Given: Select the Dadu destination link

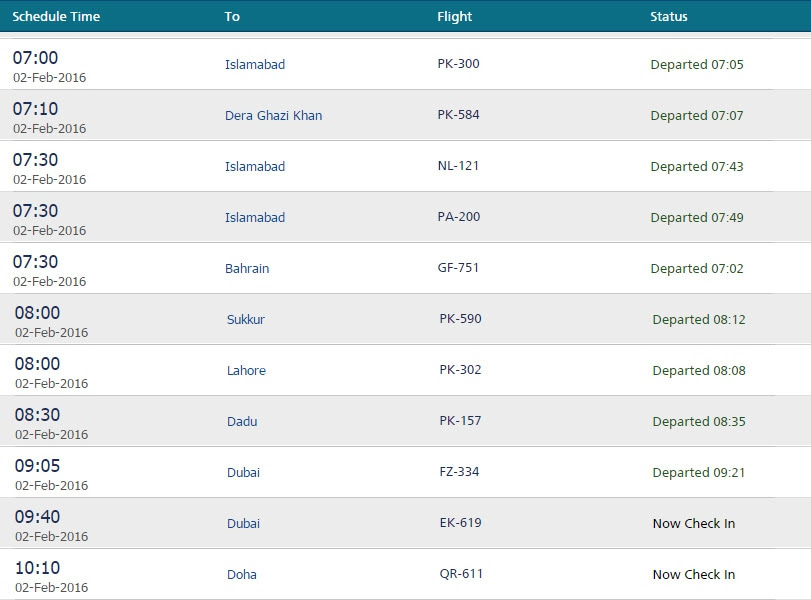Looking at the screenshot, I should 242,422.
